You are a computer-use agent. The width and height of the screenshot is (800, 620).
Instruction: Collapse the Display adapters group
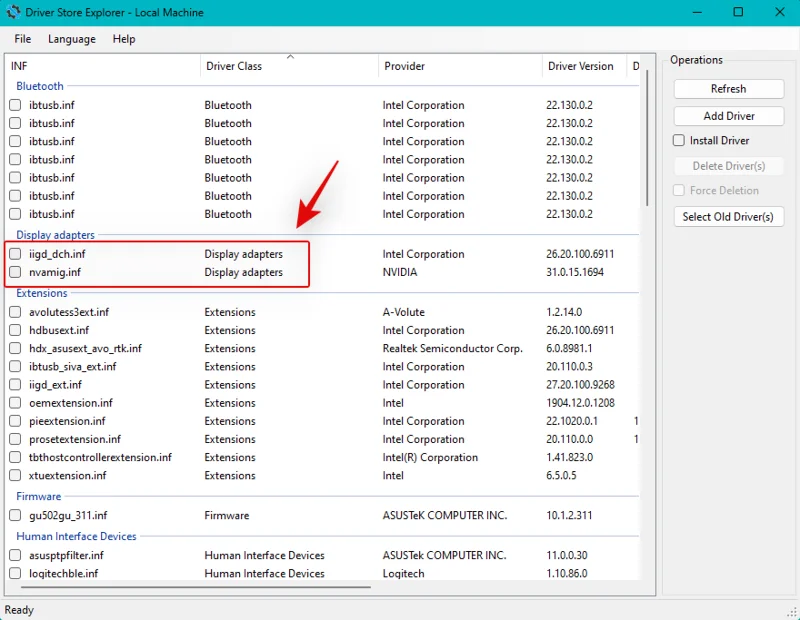[x=54, y=235]
